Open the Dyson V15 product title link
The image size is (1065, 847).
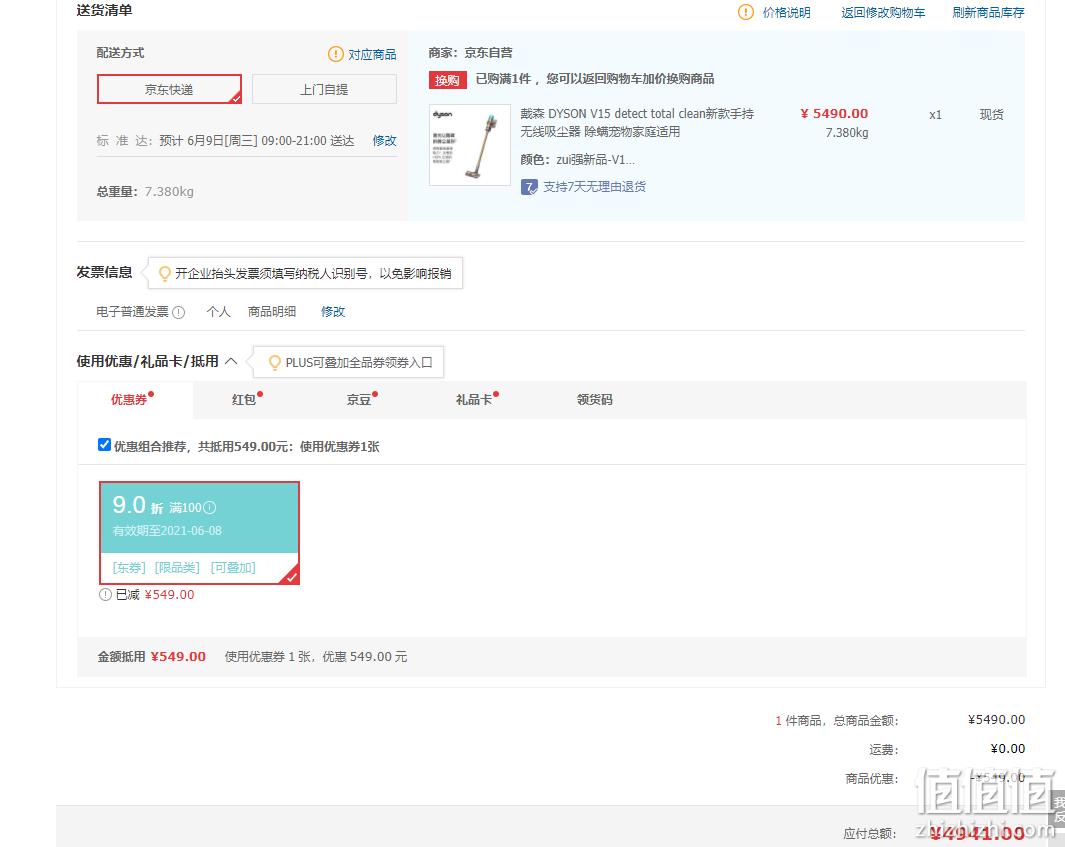(637, 122)
